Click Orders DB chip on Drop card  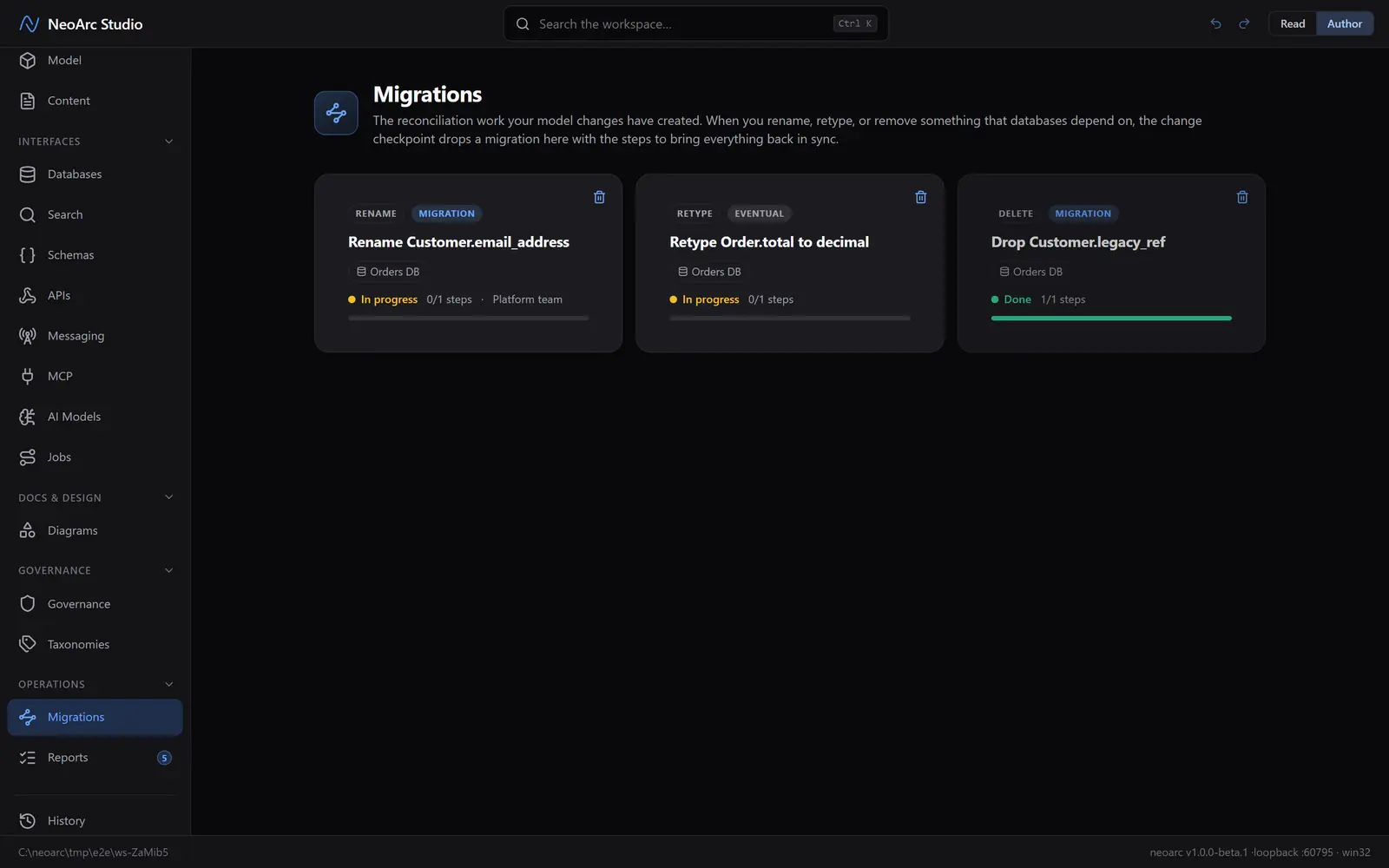pyautogui.click(x=1030, y=272)
